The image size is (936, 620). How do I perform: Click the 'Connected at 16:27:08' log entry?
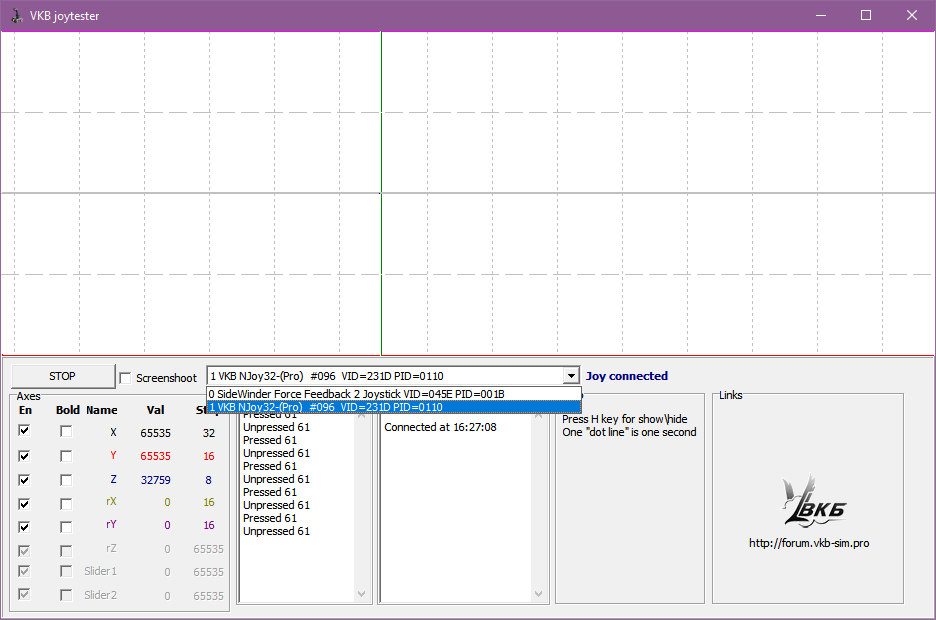pyautogui.click(x=440, y=427)
